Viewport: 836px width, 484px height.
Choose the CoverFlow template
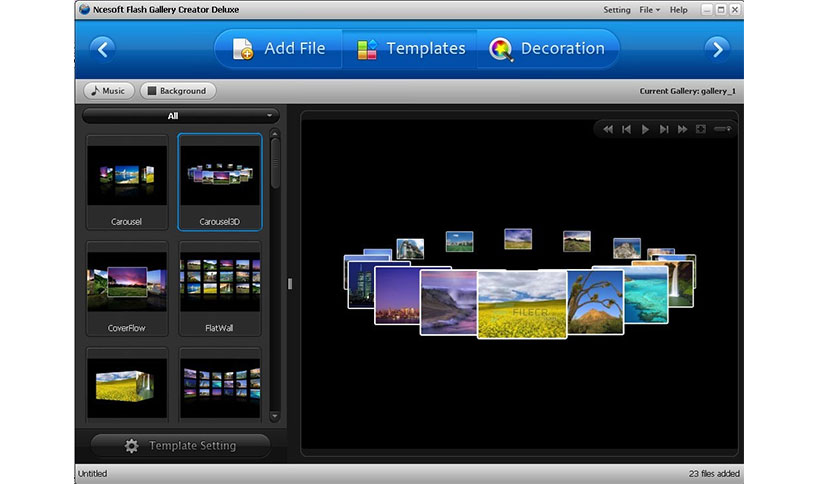click(x=127, y=288)
